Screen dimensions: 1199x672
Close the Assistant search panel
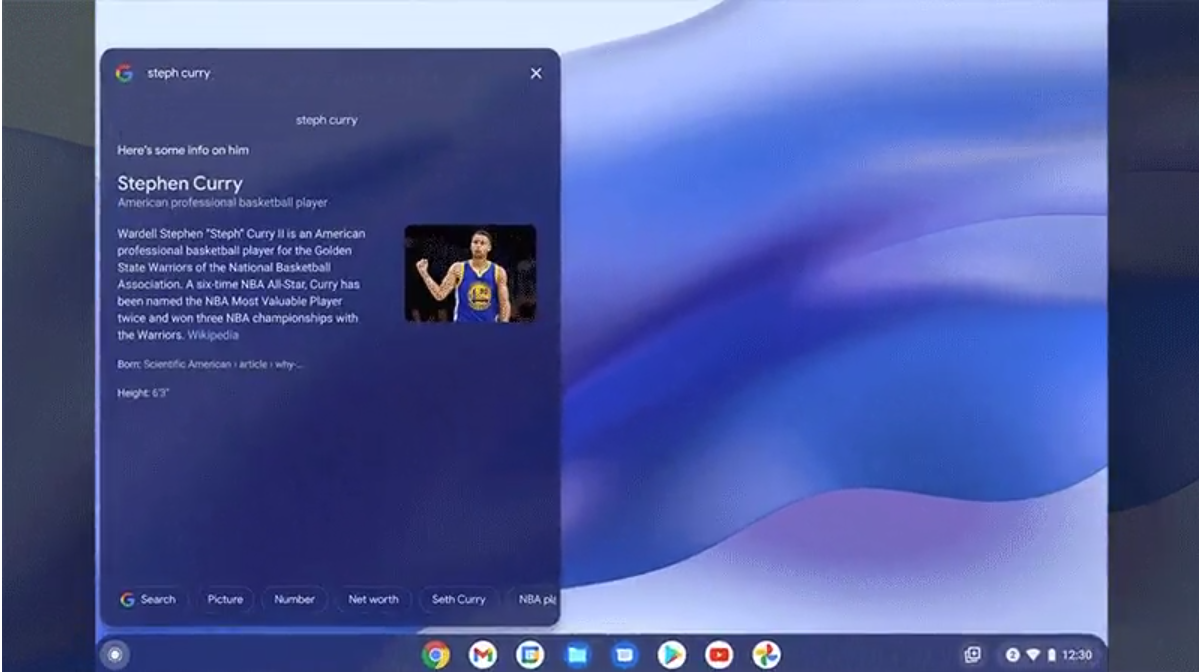[536, 73]
